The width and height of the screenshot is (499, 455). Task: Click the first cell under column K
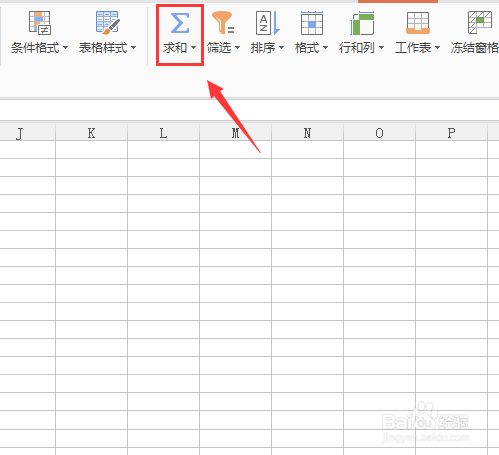tap(92, 149)
